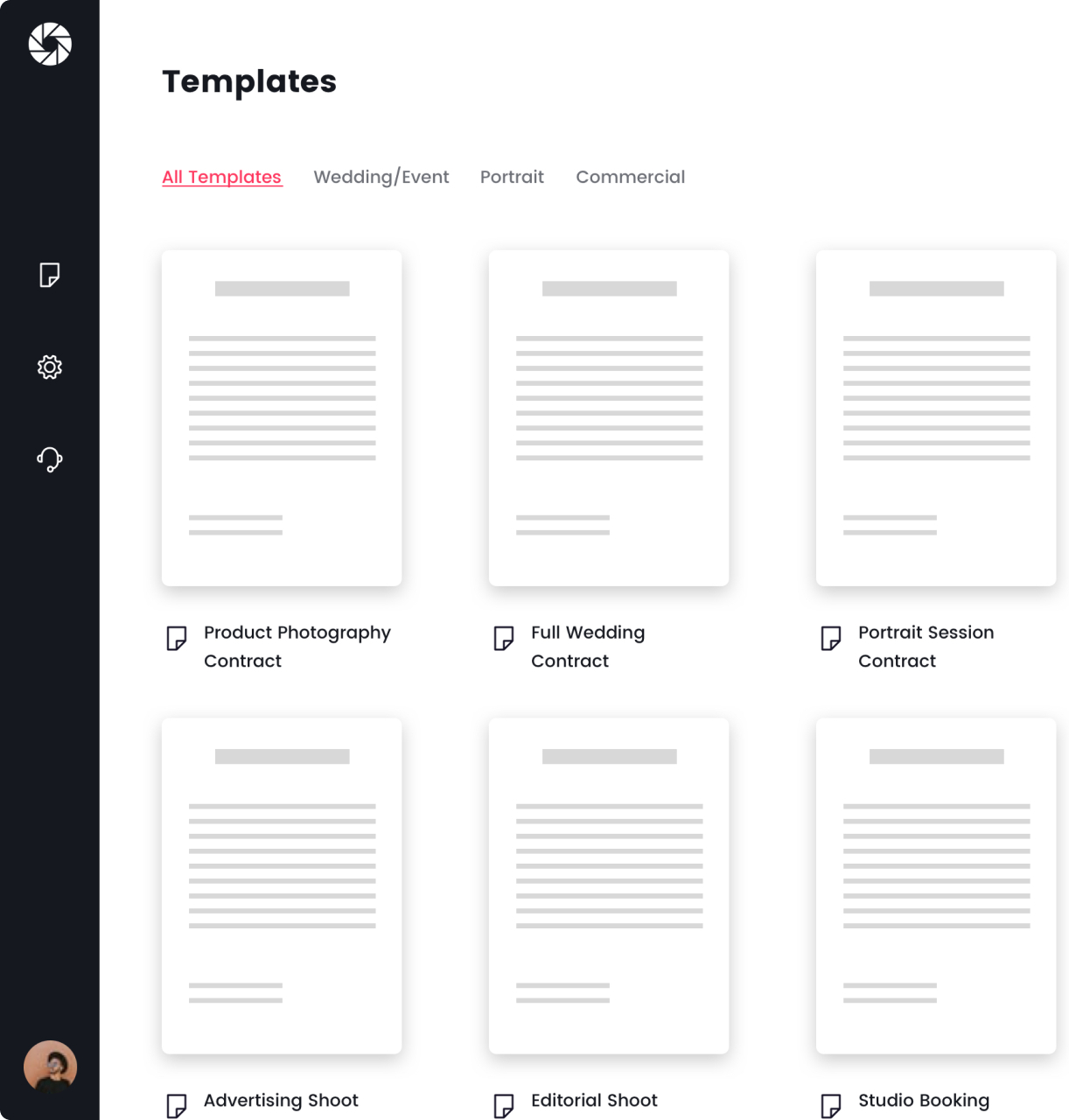Open the Portrait Session Contract thumbnail
Image resolution: width=1069 pixels, height=1120 pixels.
[936, 418]
